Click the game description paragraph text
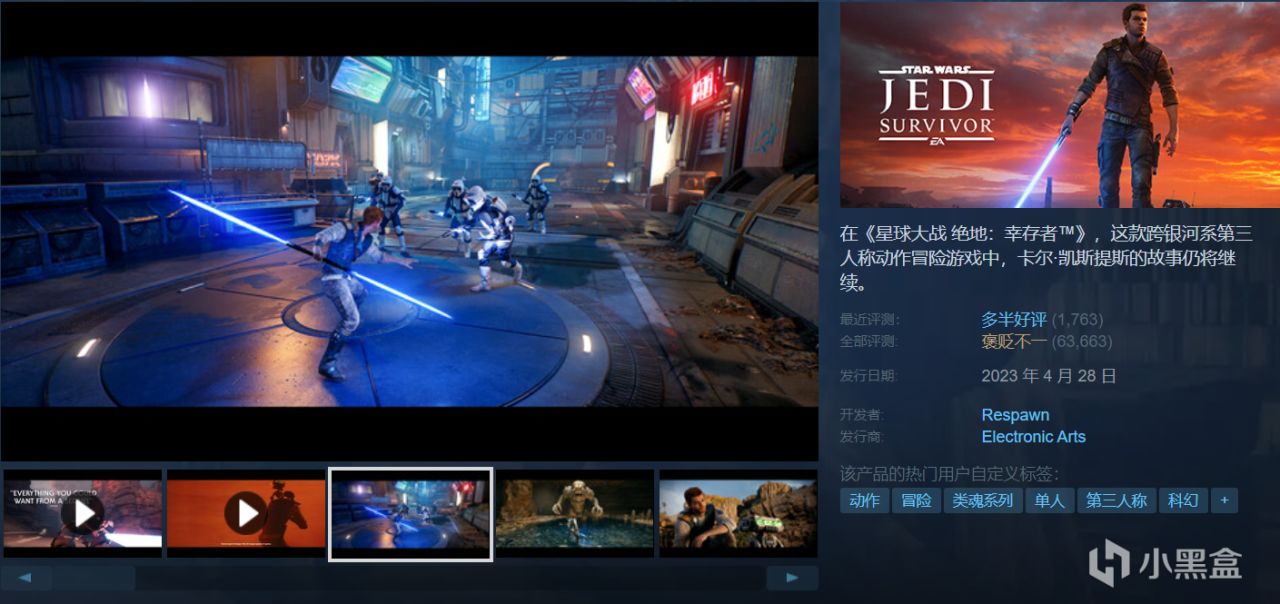1280x604 pixels. click(1046, 259)
